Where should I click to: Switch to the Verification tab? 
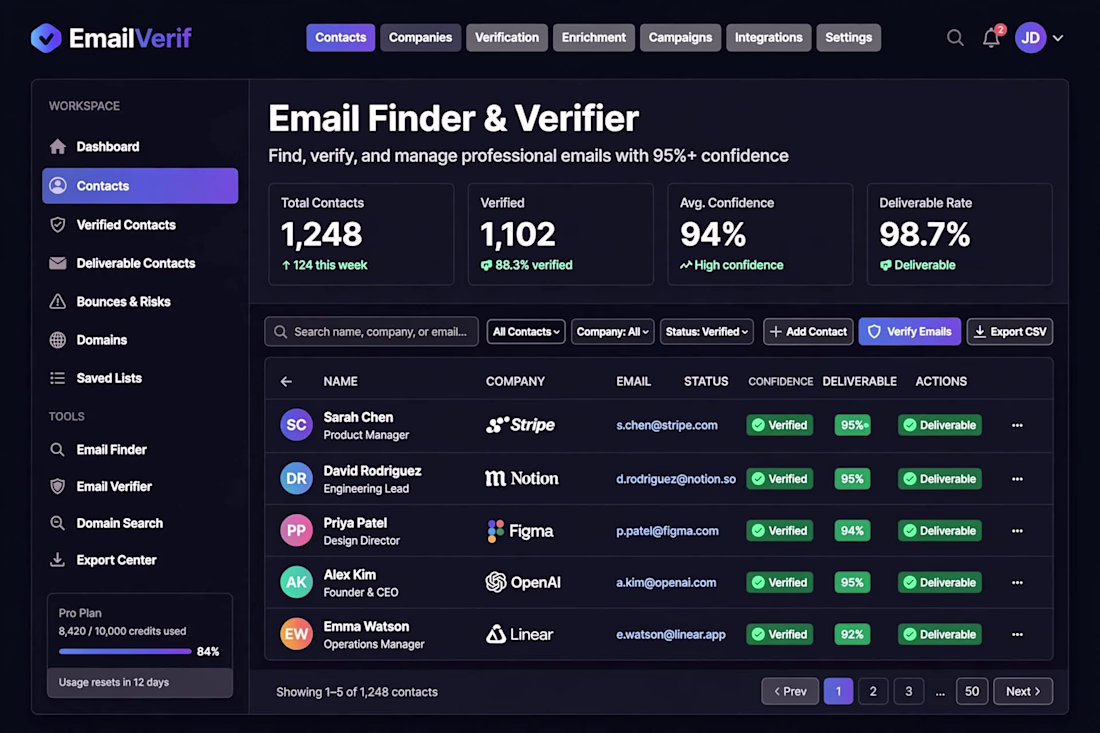coord(507,38)
